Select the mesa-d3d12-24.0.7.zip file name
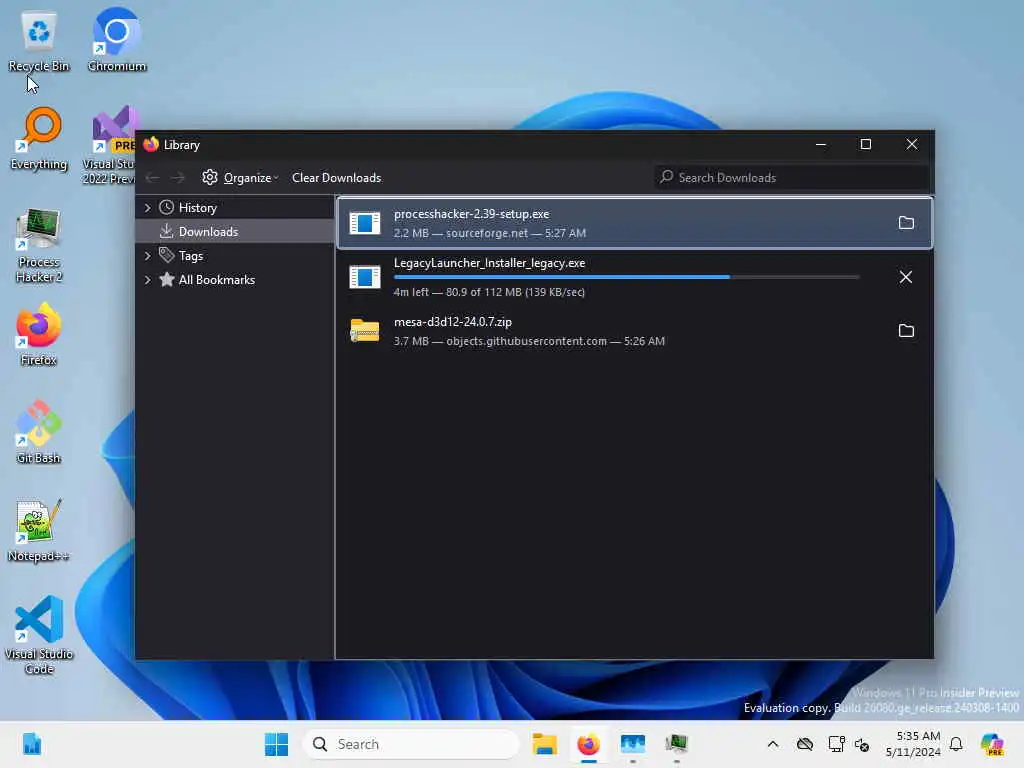1024x768 pixels. 453,322
